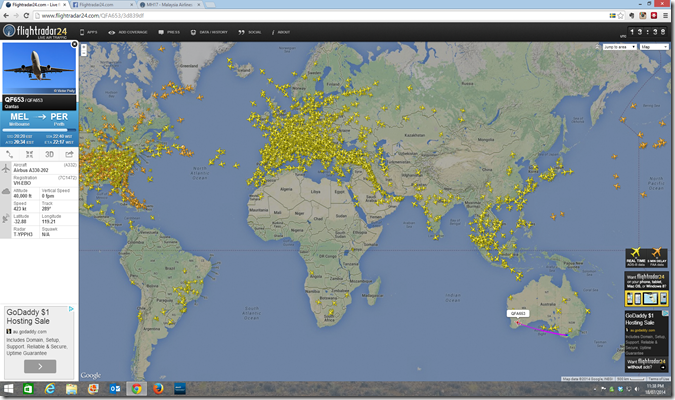Share the QF653 flight
Screen dimensions: 675x400
coord(69,154)
